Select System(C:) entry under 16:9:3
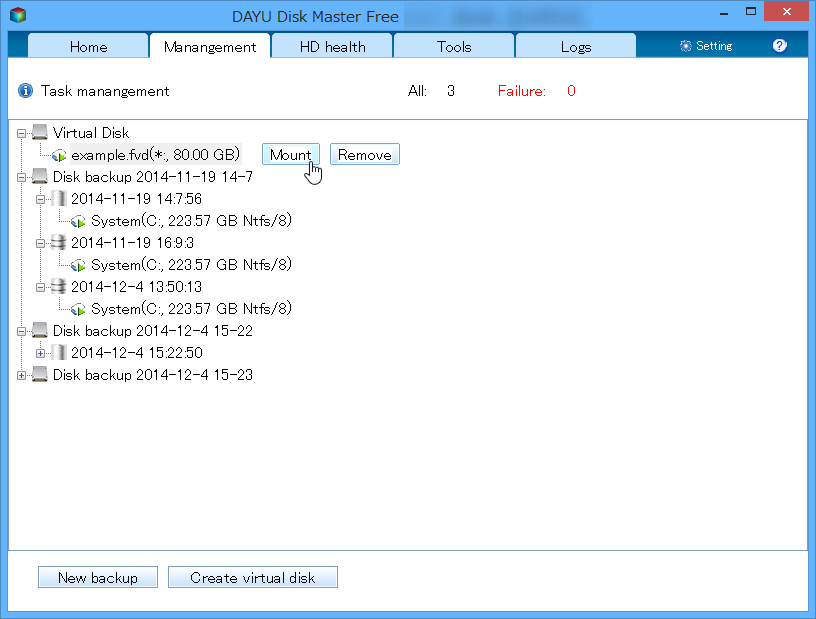The height and width of the screenshot is (619, 816). click(x=191, y=265)
